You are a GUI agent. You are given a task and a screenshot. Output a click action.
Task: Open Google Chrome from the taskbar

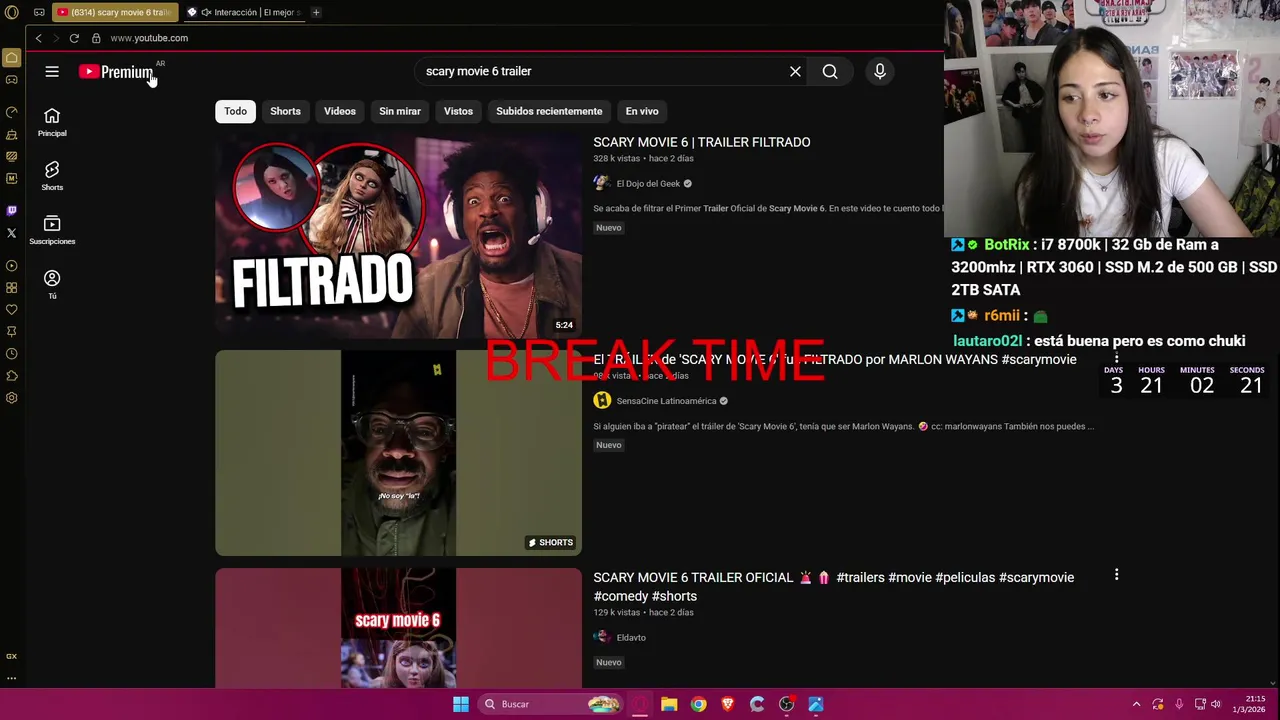click(x=698, y=704)
